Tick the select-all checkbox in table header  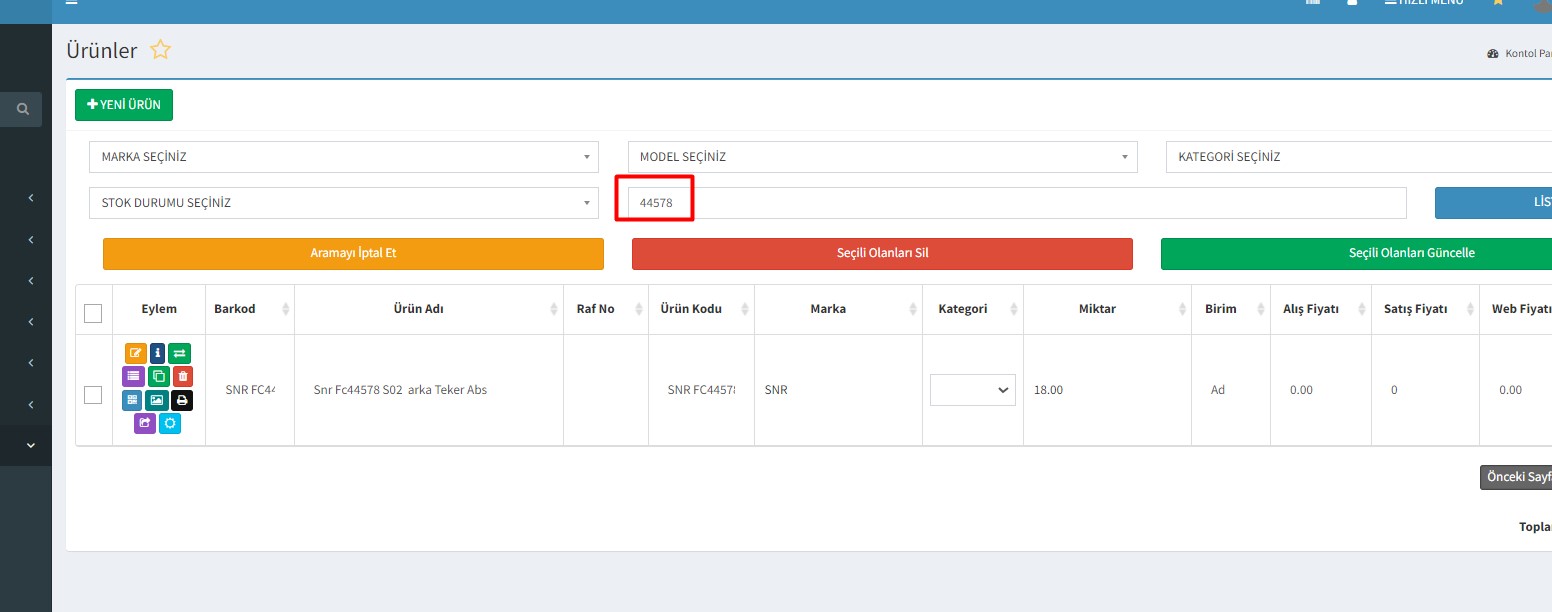(93, 314)
